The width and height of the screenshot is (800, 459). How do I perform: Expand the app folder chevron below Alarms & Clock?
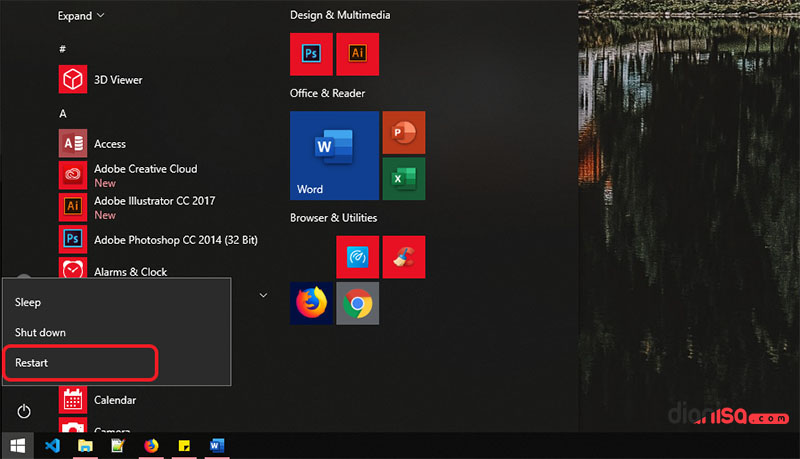(x=264, y=295)
